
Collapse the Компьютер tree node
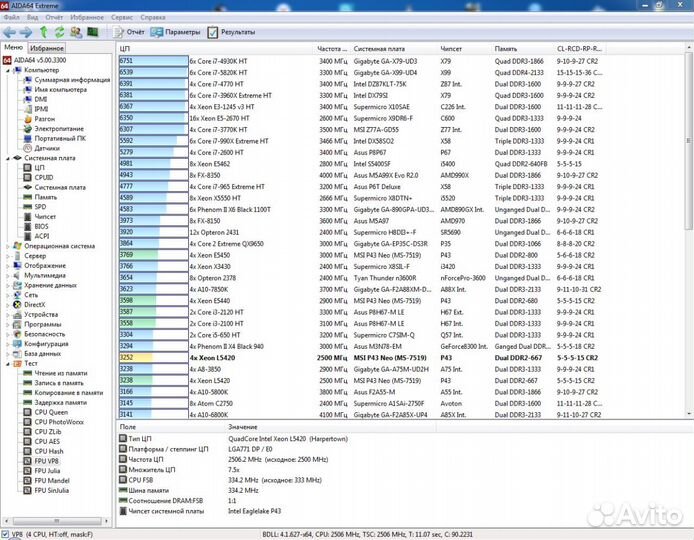8,70
